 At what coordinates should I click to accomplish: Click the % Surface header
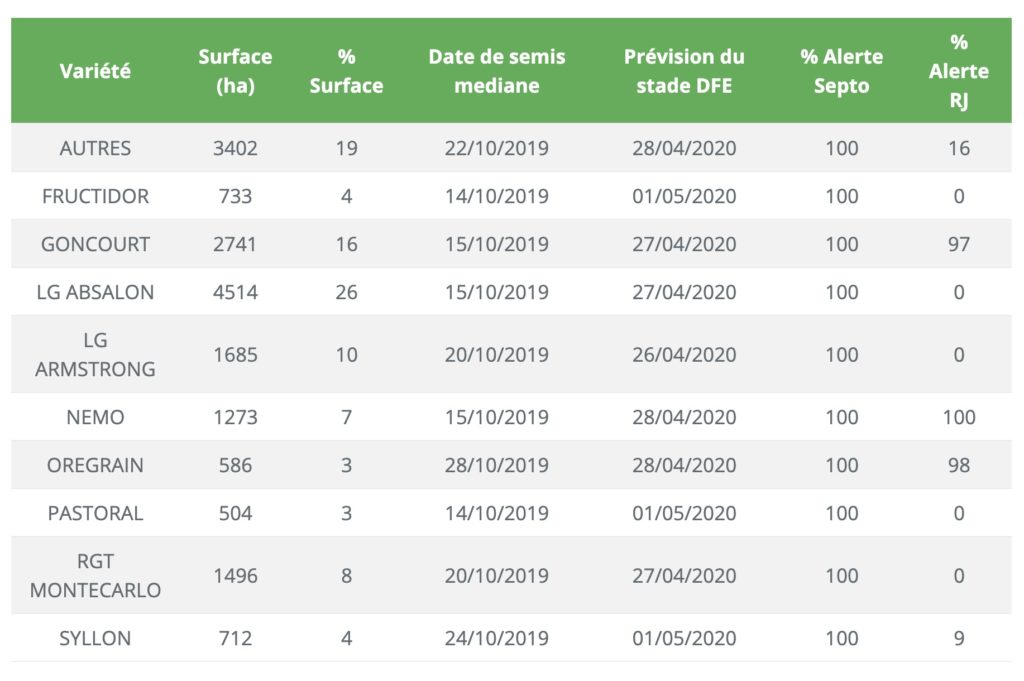pyautogui.click(x=346, y=71)
